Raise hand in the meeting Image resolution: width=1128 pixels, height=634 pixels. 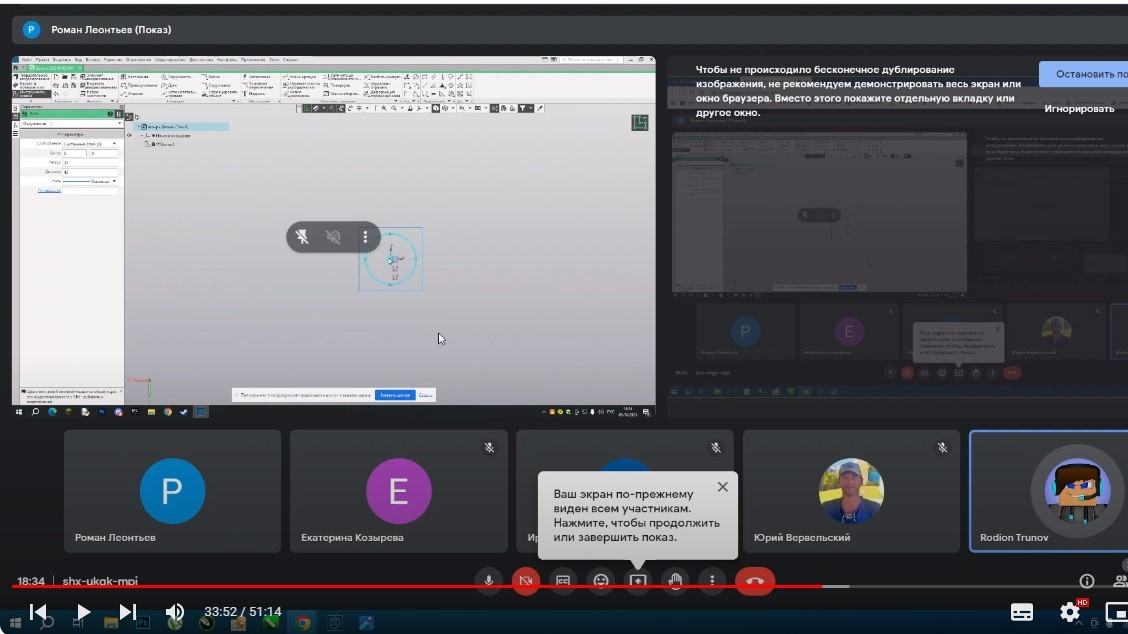[675, 581]
